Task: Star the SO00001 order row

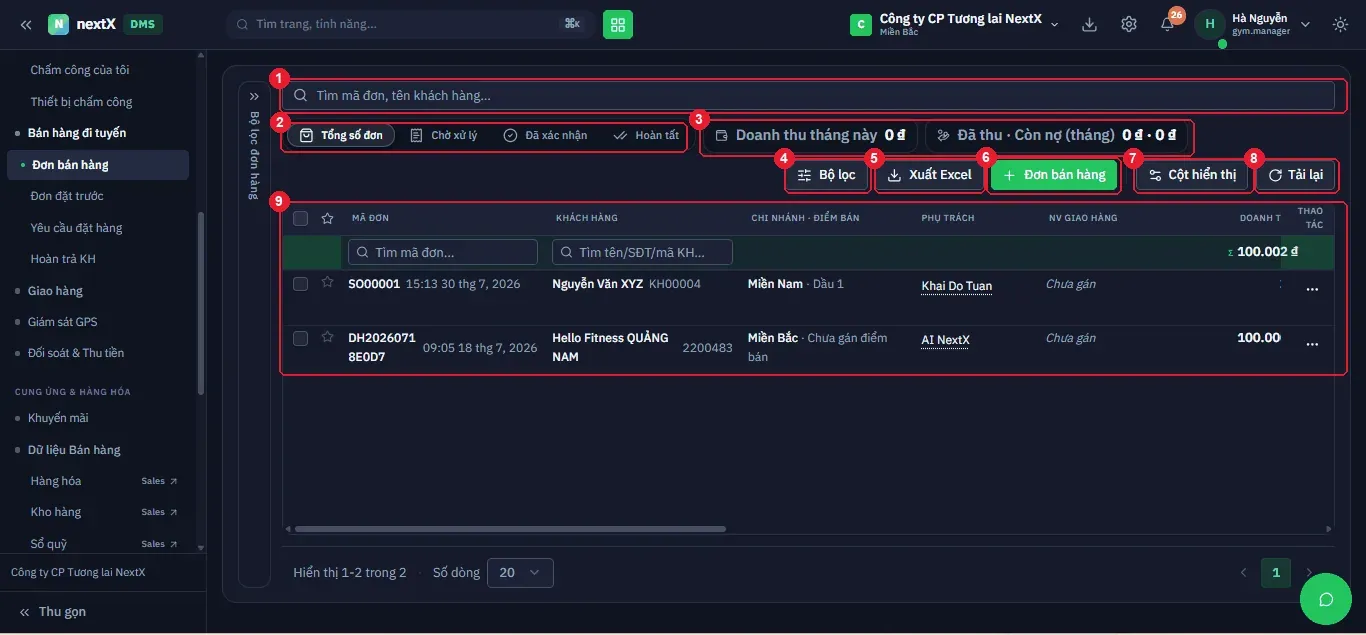Action: point(327,283)
